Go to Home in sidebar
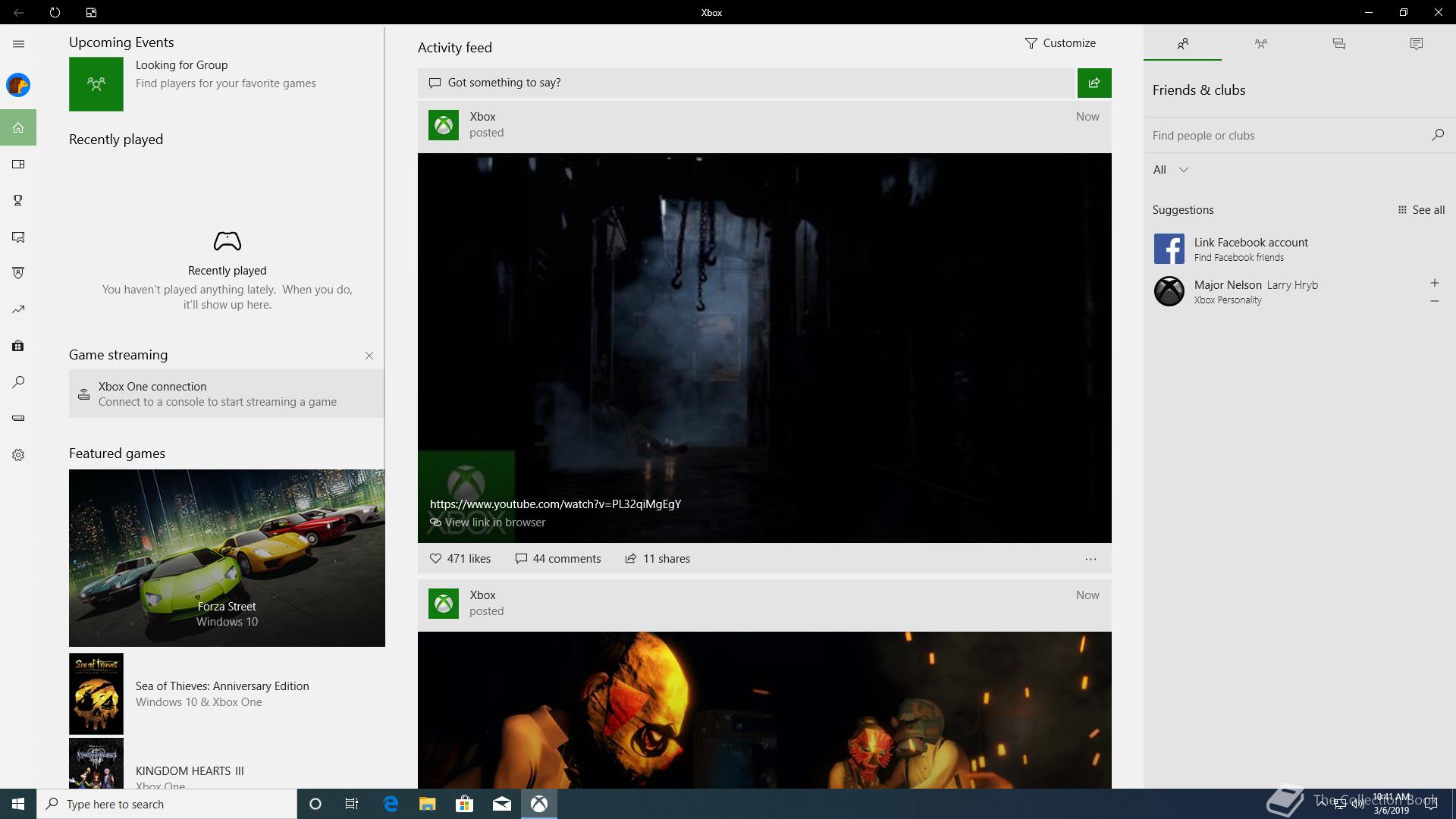1456x819 pixels. click(18, 127)
